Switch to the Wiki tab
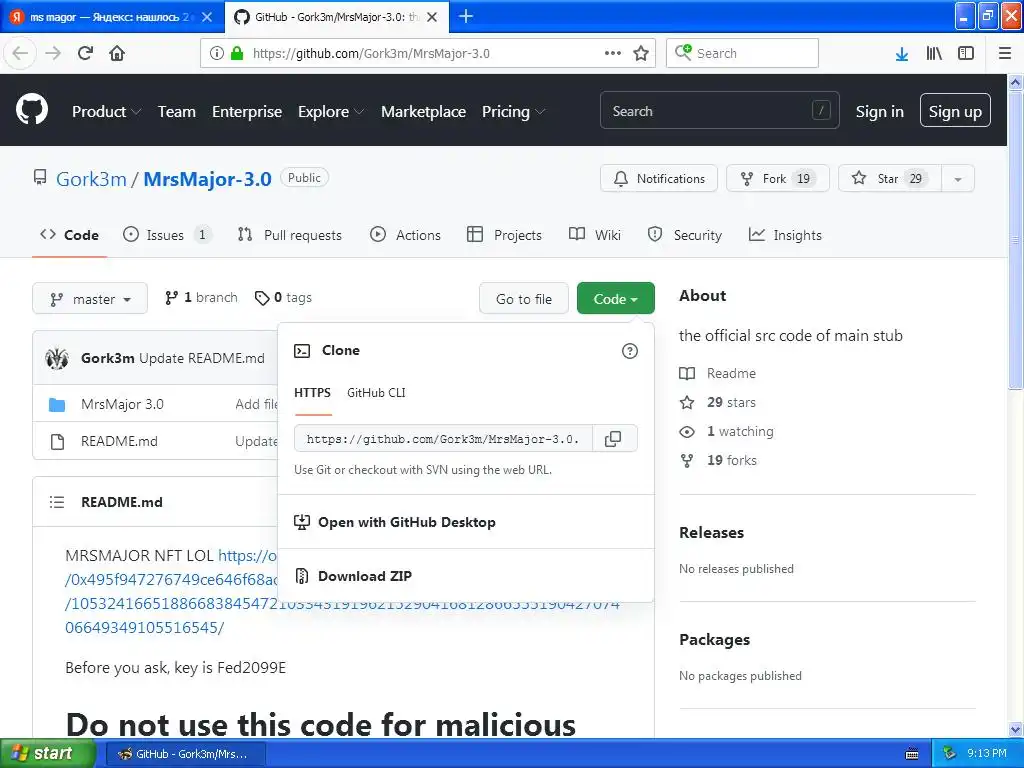Image resolution: width=1024 pixels, height=768 pixels. pyautogui.click(x=595, y=235)
